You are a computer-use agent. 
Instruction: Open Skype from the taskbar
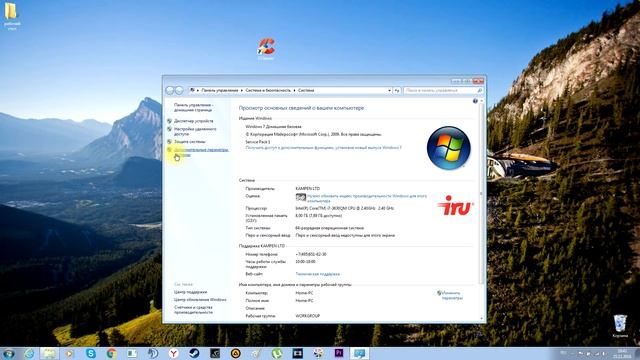pos(91,353)
